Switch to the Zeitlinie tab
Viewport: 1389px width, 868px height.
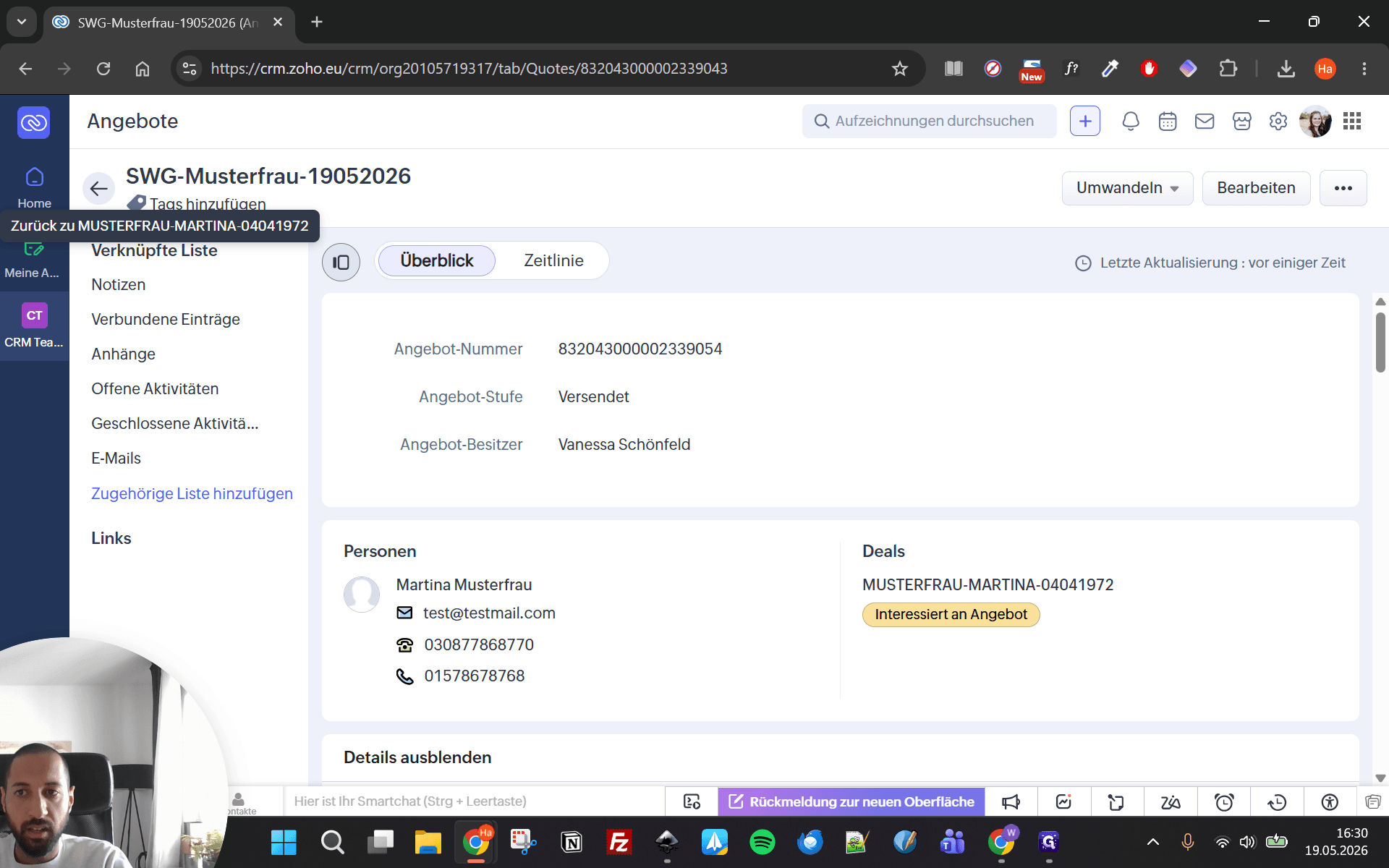click(553, 260)
